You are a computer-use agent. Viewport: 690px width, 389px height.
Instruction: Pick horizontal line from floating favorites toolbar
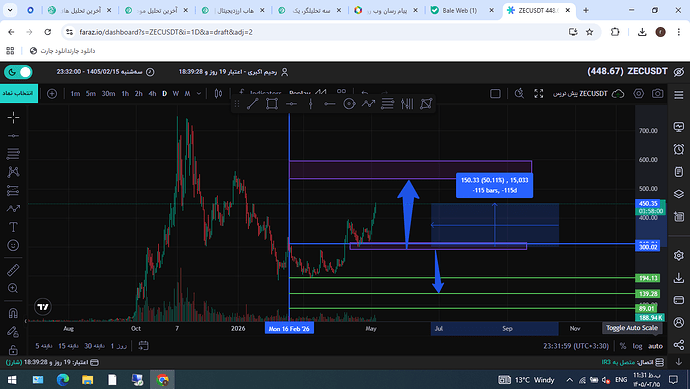tap(291, 104)
